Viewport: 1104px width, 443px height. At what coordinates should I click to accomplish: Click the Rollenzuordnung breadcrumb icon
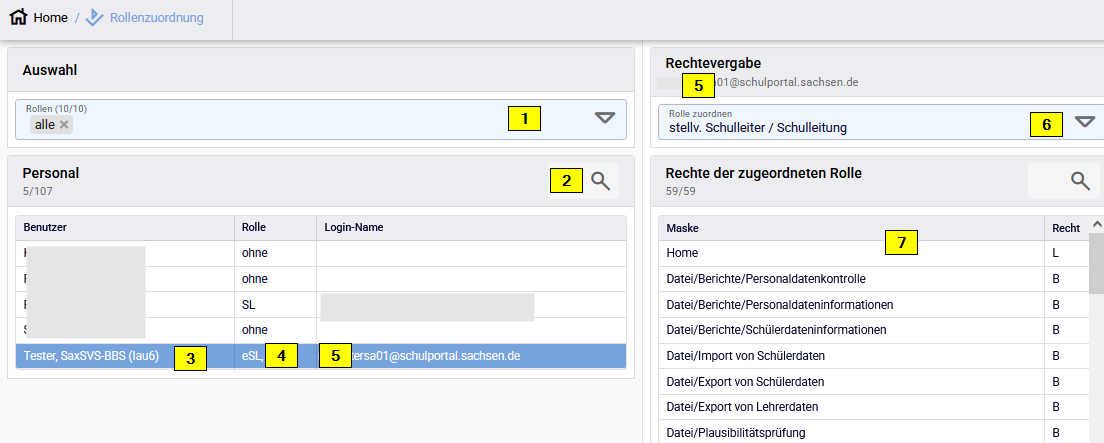[x=95, y=18]
